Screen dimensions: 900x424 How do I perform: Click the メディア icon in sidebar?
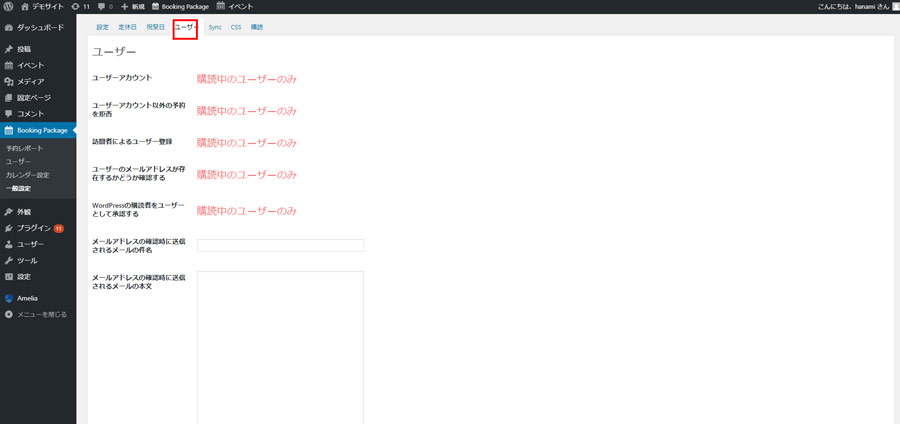(9, 81)
